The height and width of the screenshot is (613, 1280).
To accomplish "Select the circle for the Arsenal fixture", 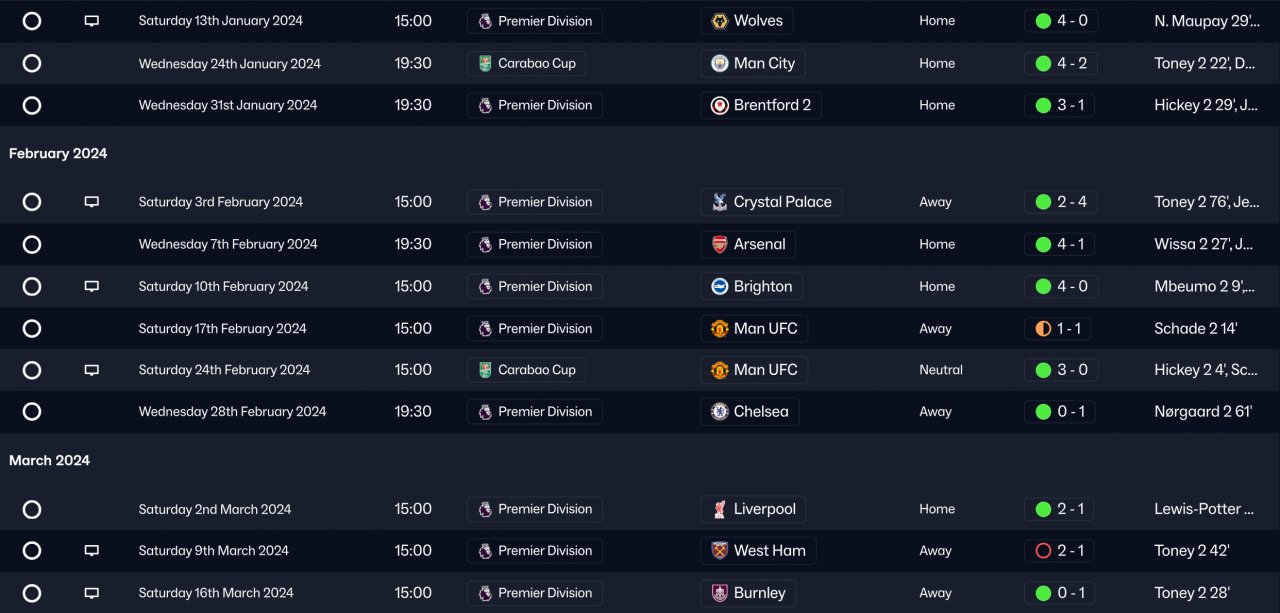I will coord(32,244).
